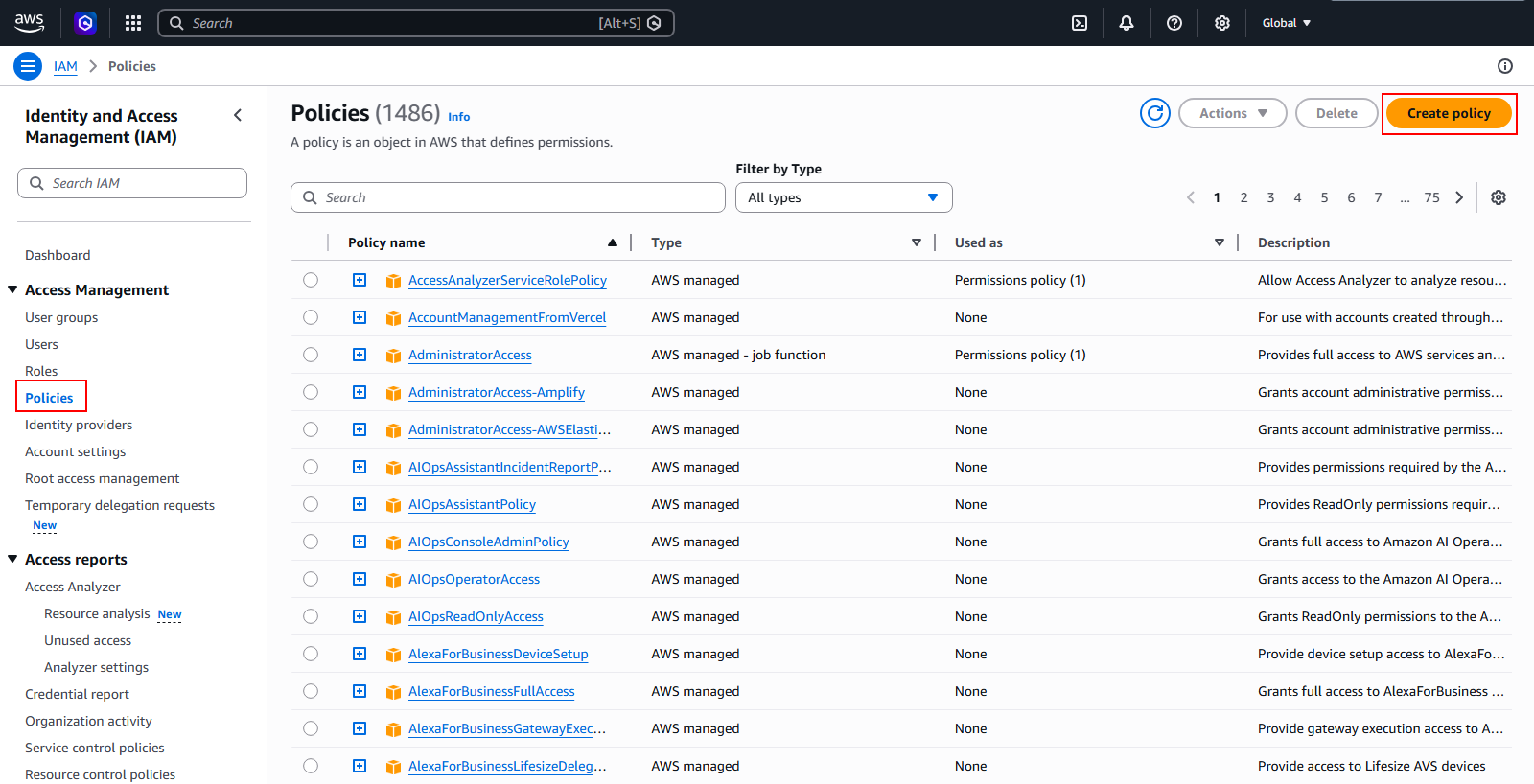Click the previous page arrow

point(1191,197)
